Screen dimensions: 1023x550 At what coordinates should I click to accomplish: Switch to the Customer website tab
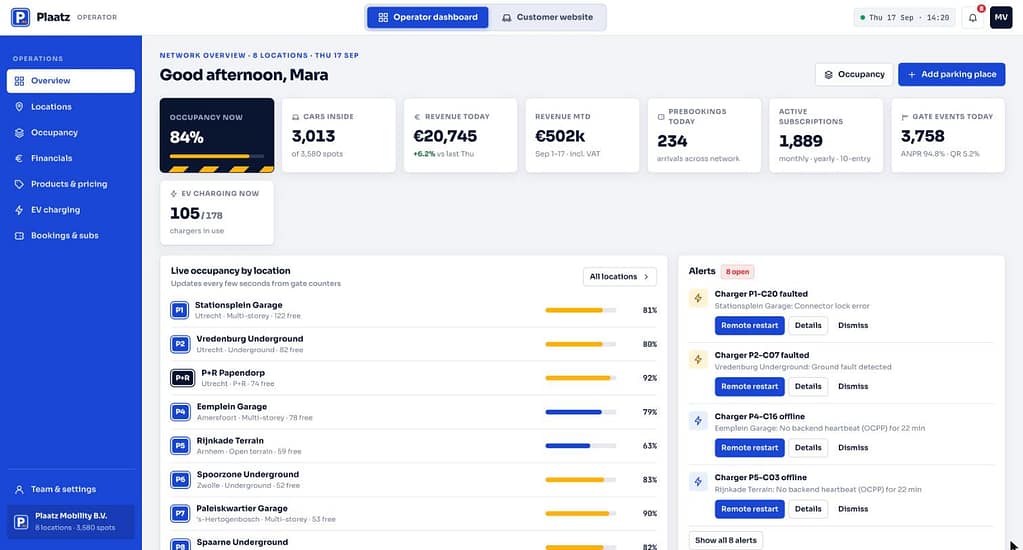tap(547, 18)
